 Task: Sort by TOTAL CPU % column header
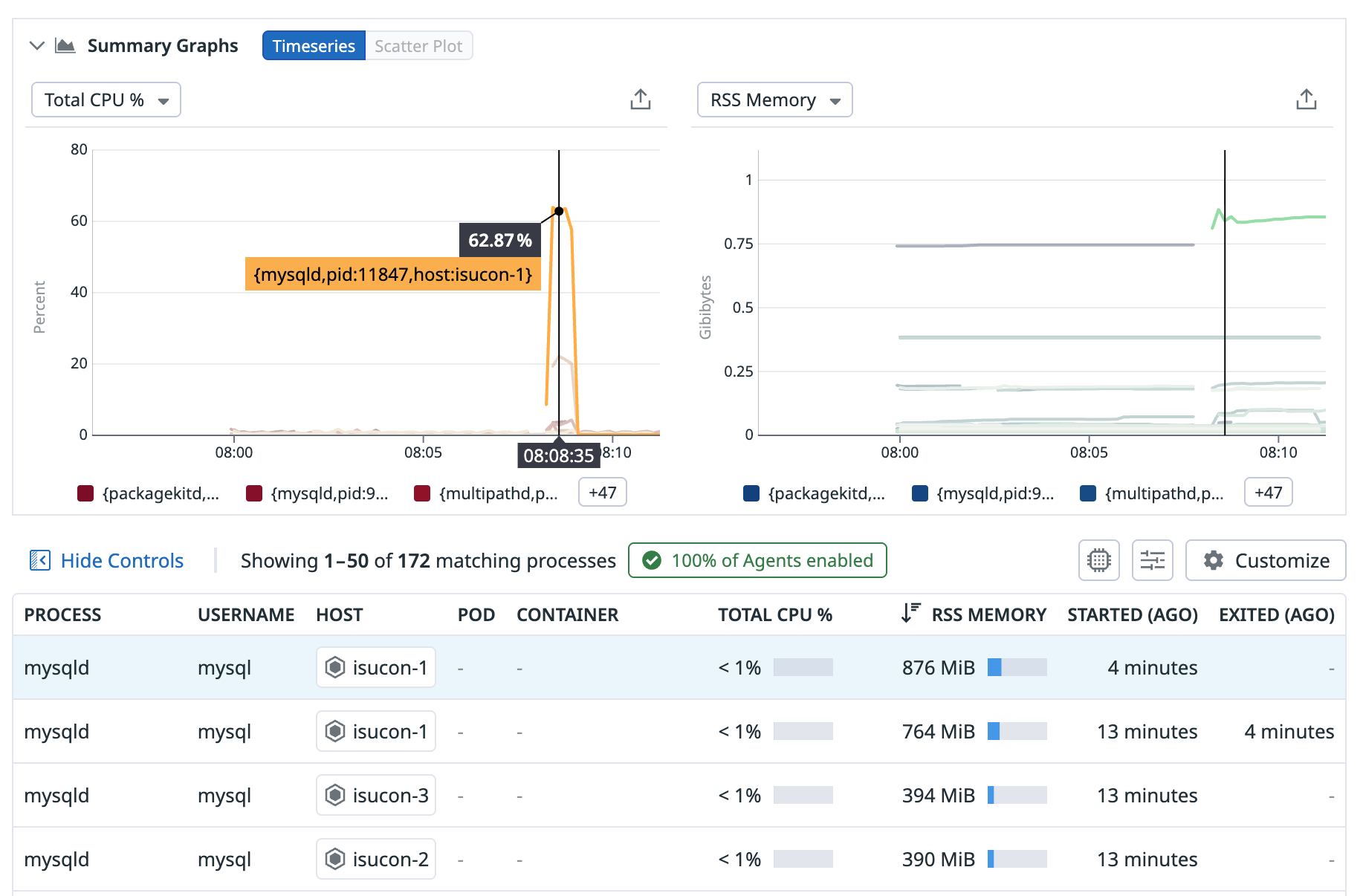tap(775, 615)
